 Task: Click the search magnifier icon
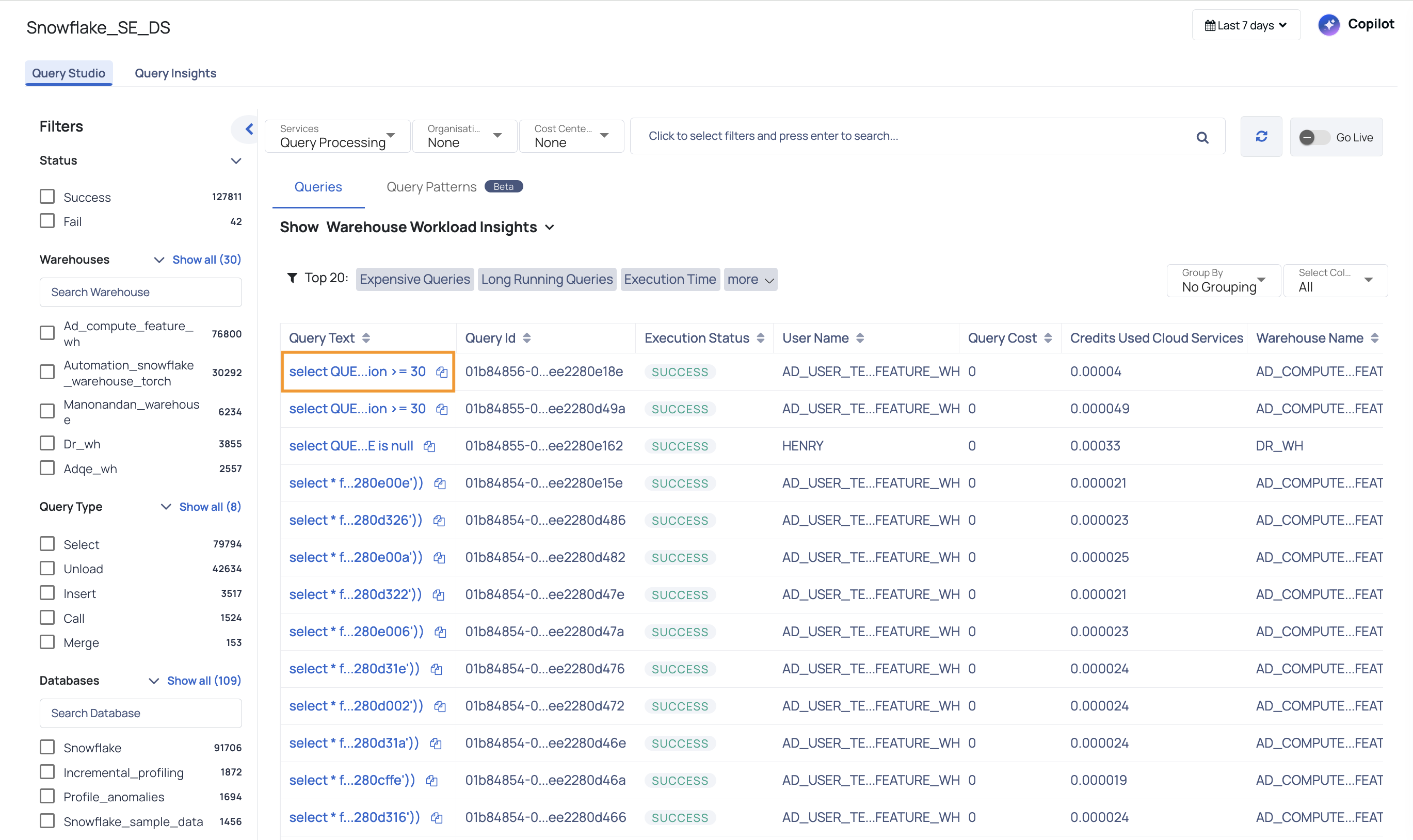coord(1202,138)
